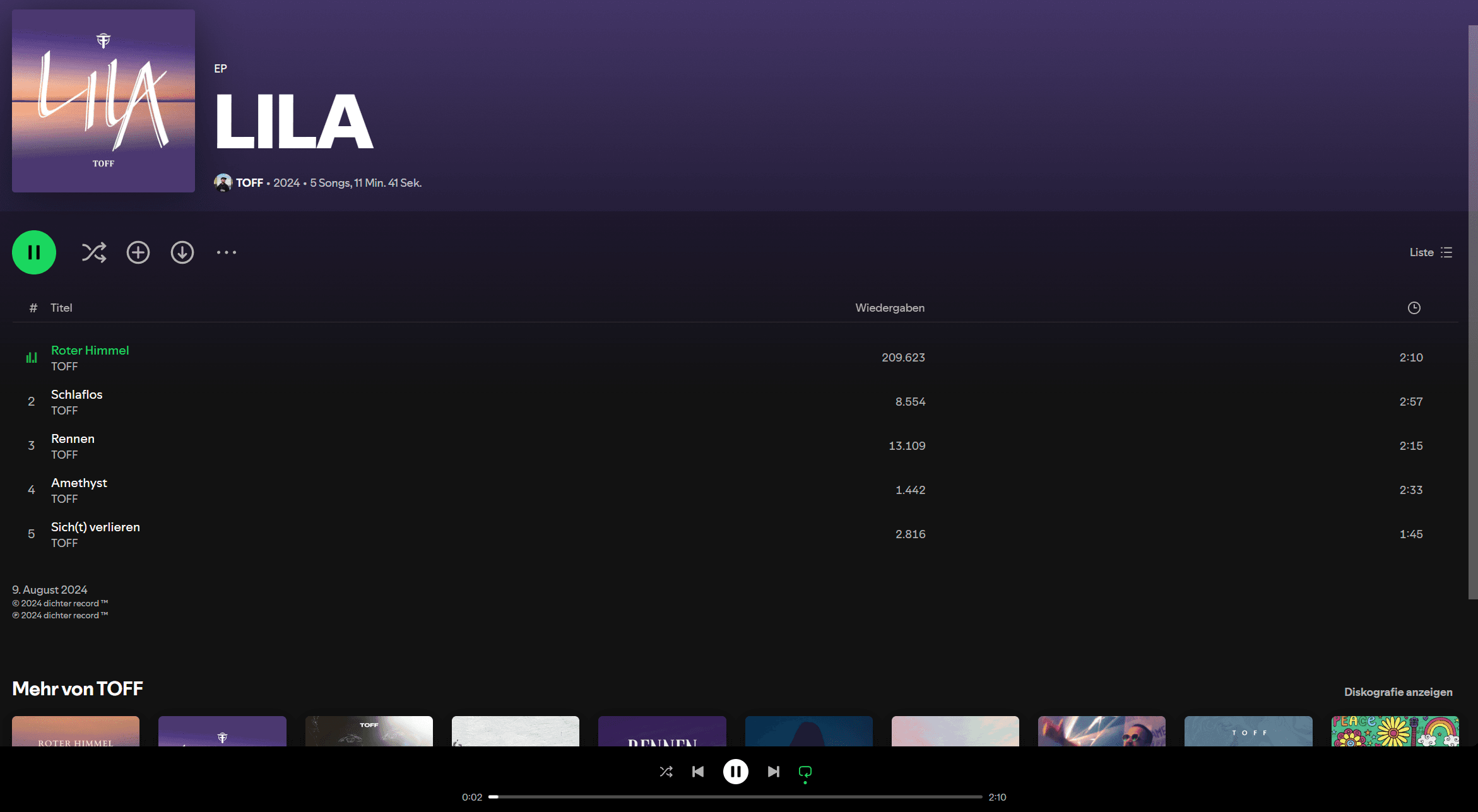
Task: Toggle shuffle in the bottom player bar
Action: click(x=666, y=772)
